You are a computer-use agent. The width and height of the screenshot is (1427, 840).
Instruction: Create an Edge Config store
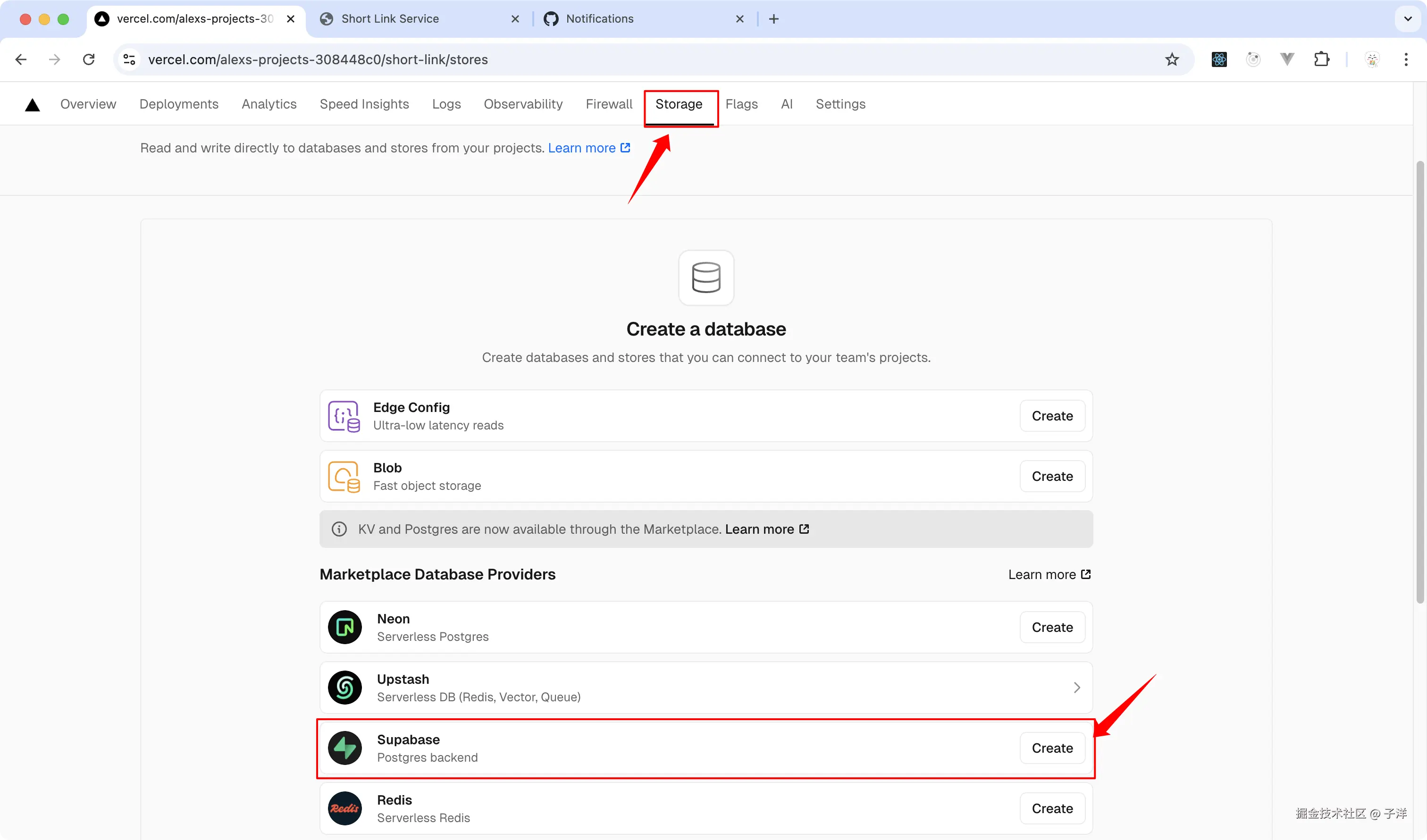pyautogui.click(x=1051, y=416)
